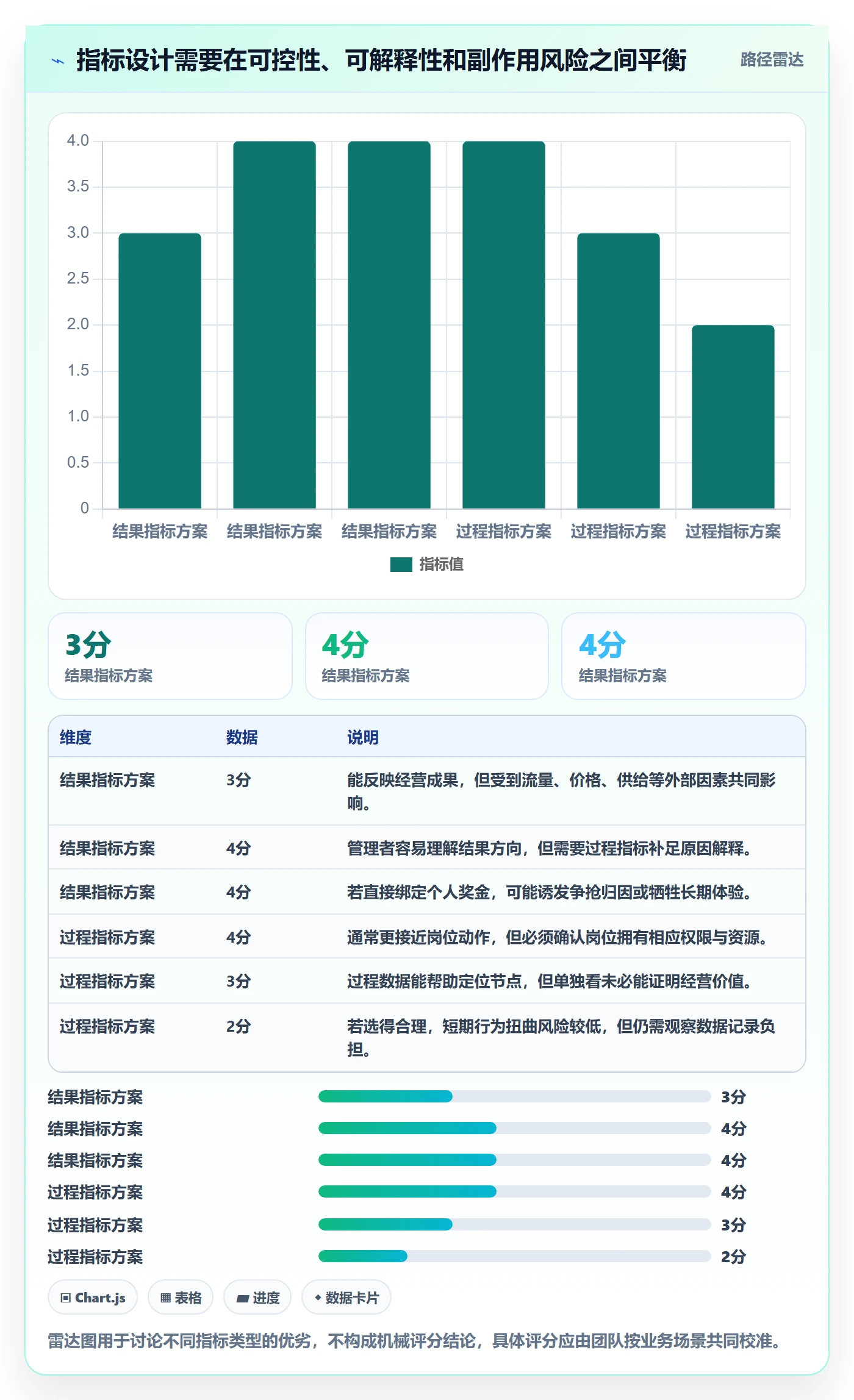Click the 过程指标方案 4分 progress bar
The width and height of the screenshot is (854, 1400).
pyautogui.click(x=515, y=1191)
